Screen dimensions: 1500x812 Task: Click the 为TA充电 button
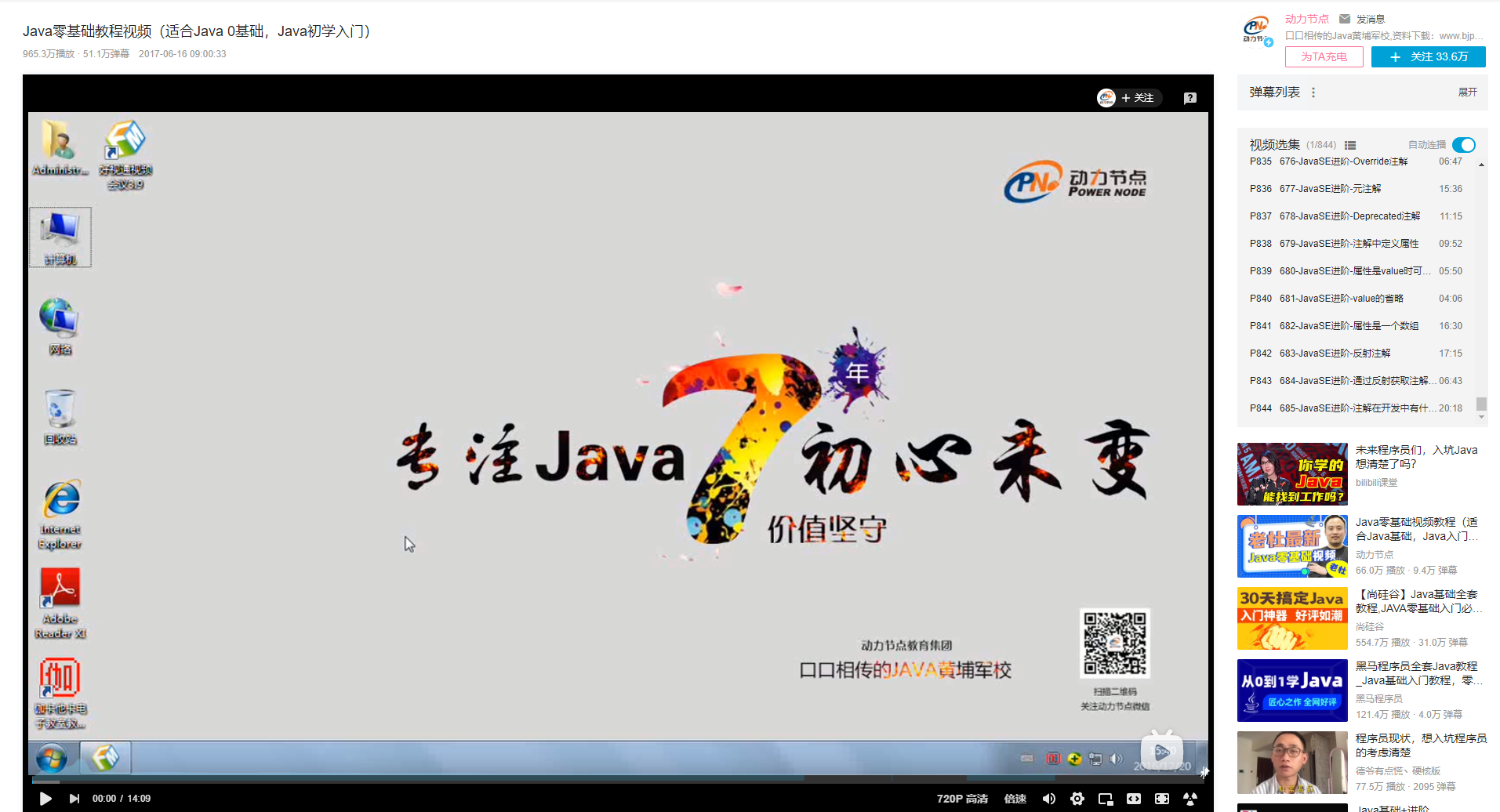1324,57
